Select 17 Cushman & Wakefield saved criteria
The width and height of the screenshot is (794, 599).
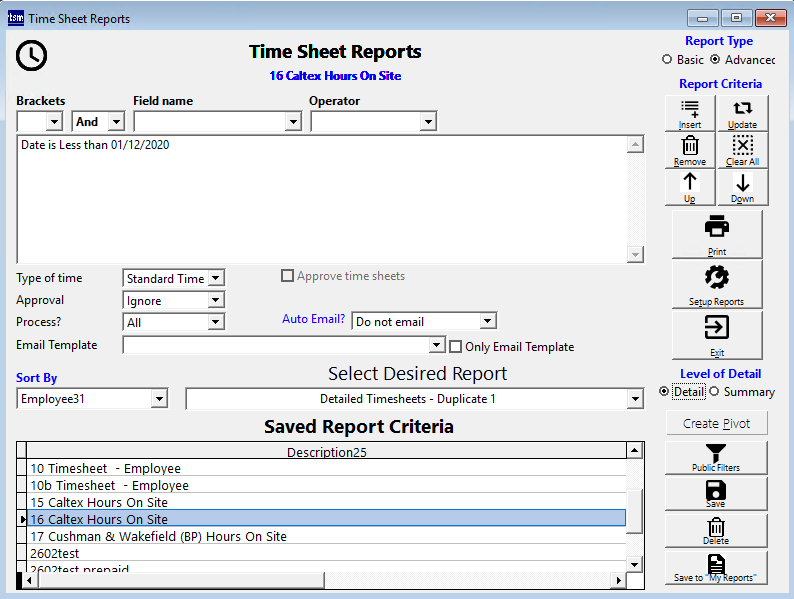158,536
